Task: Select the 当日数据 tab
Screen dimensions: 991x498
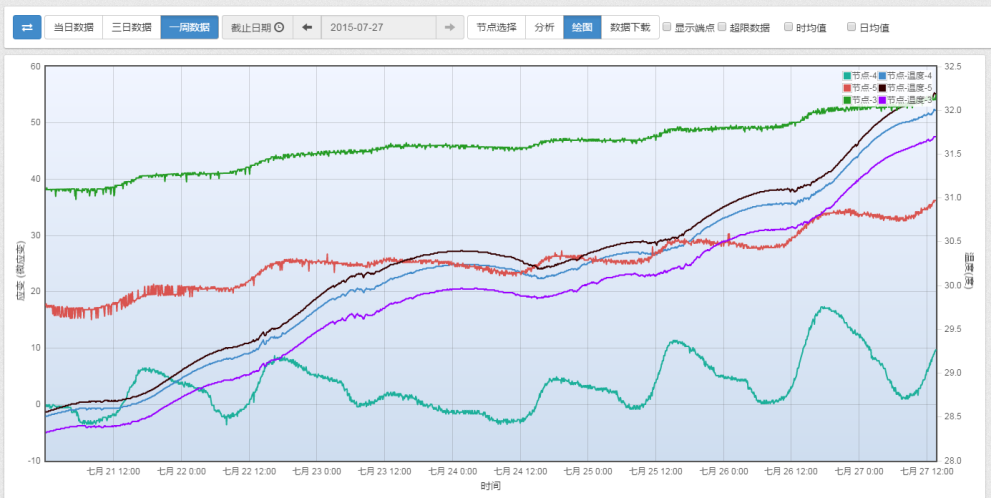Action: (x=73, y=27)
